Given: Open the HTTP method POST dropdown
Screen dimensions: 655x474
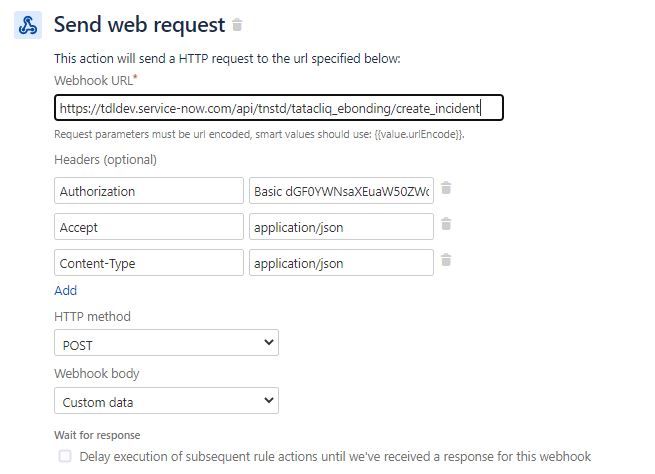Looking at the screenshot, I should 166,343.
